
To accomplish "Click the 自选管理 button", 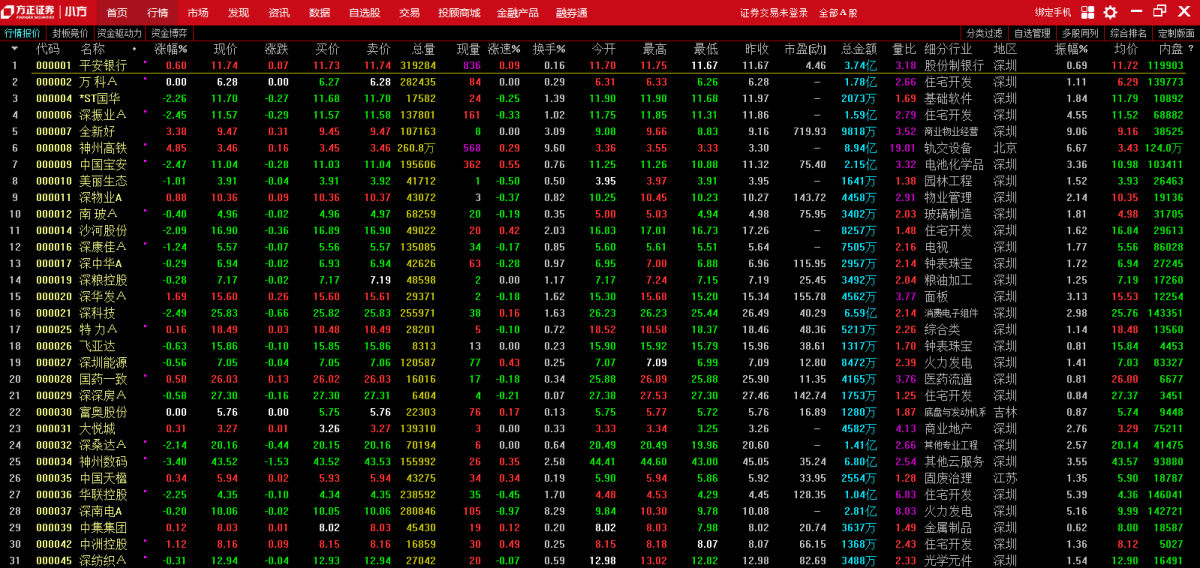I will pos(1032,32).
